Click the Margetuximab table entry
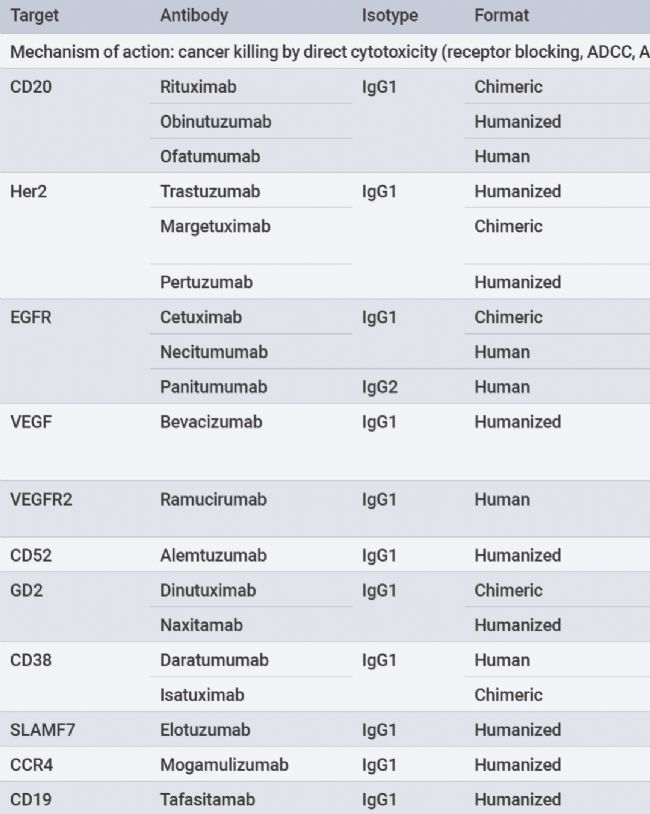The height and width of the screenshot is (814, 650). pyautogui.click(x=215, y=227)
